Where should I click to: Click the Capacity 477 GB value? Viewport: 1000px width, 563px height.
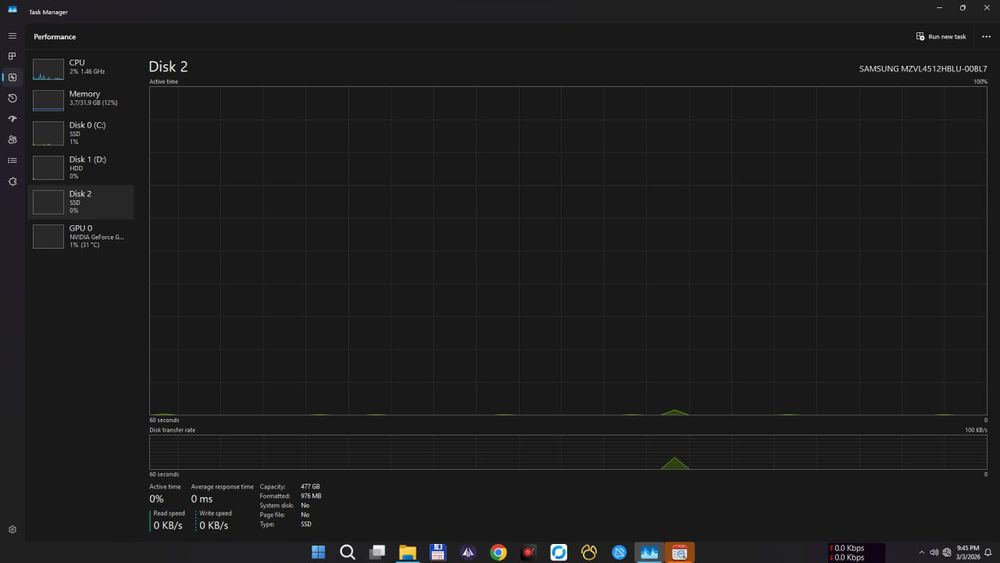coord(310,486)
